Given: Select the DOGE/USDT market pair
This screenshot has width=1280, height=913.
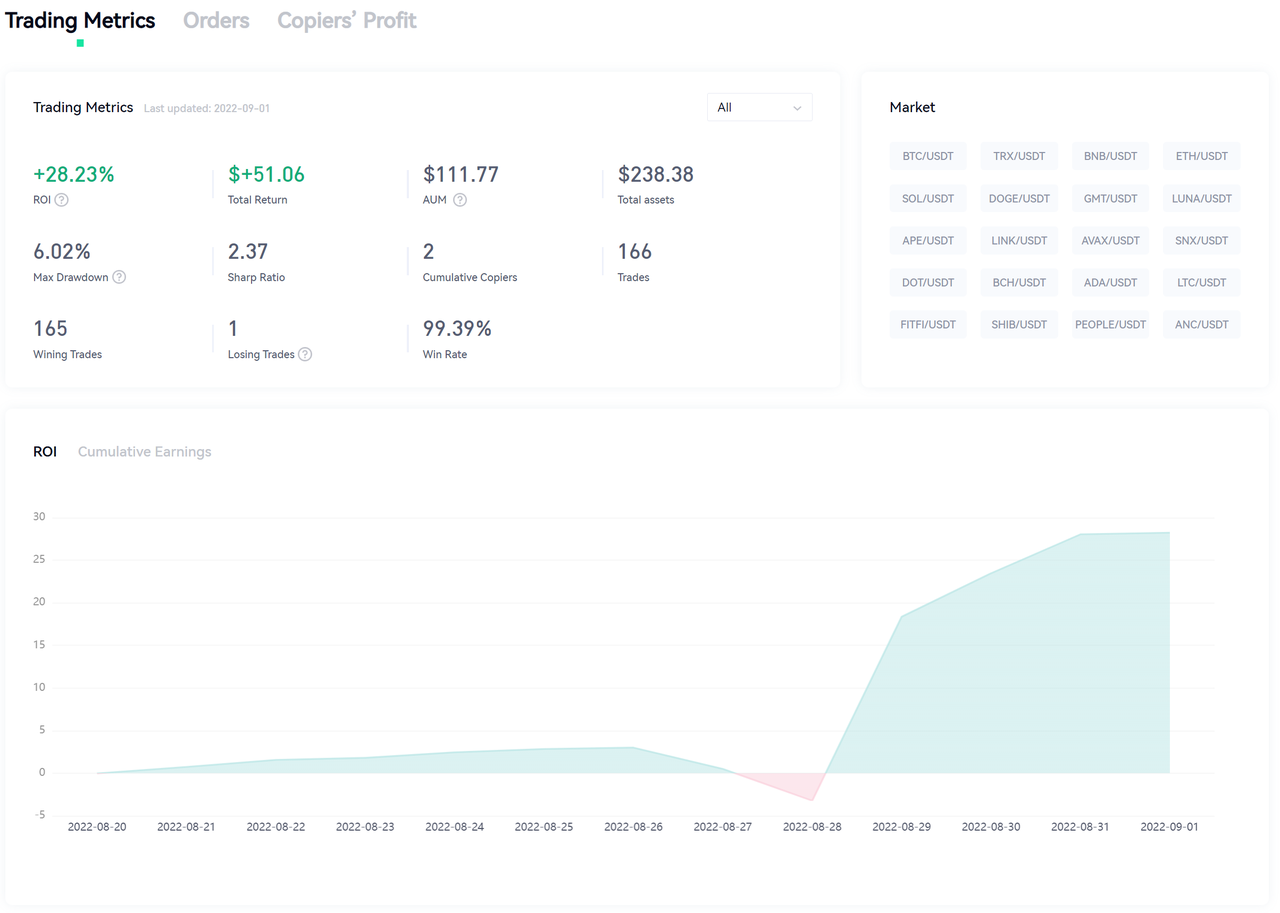Looking at the screenshot, I should point(1018,198).
